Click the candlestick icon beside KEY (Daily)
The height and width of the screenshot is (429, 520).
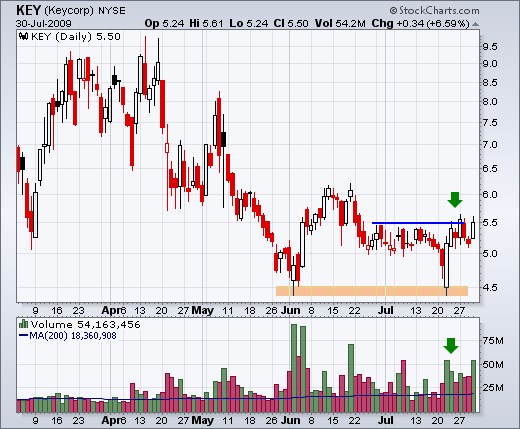click(23, 36)
